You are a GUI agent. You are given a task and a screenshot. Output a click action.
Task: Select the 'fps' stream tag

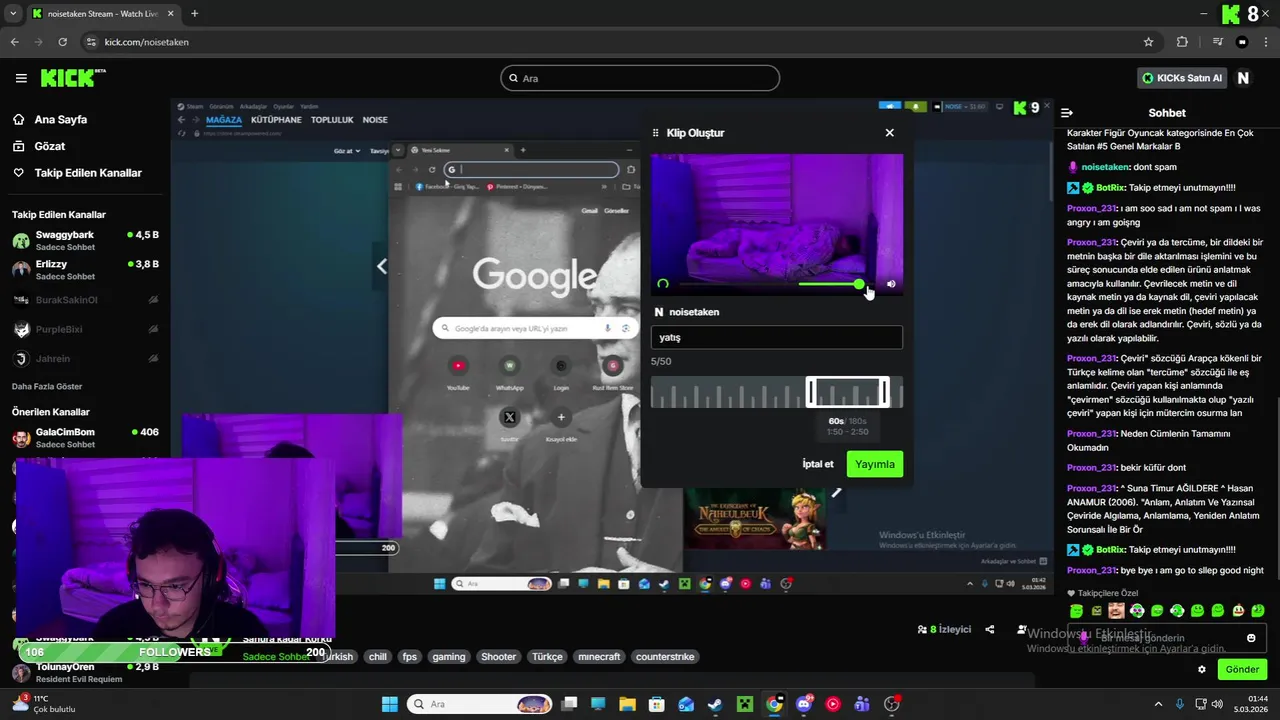[x=409, y=657]
